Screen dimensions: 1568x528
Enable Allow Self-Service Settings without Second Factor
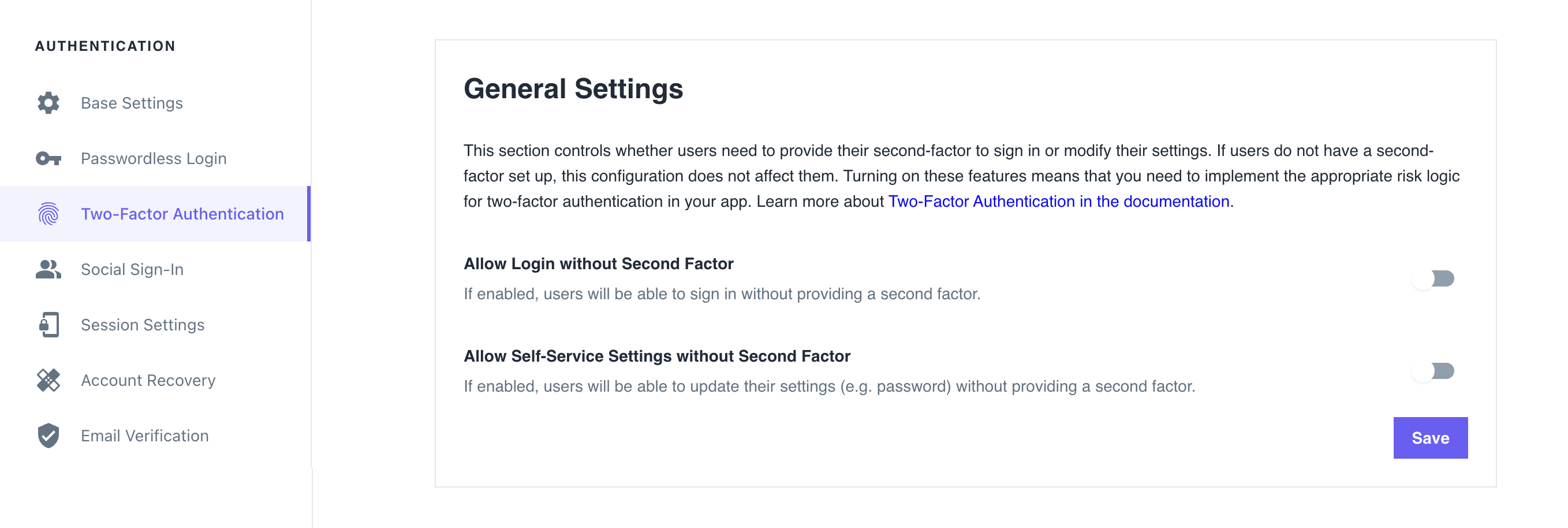(x=1433, y=370)
